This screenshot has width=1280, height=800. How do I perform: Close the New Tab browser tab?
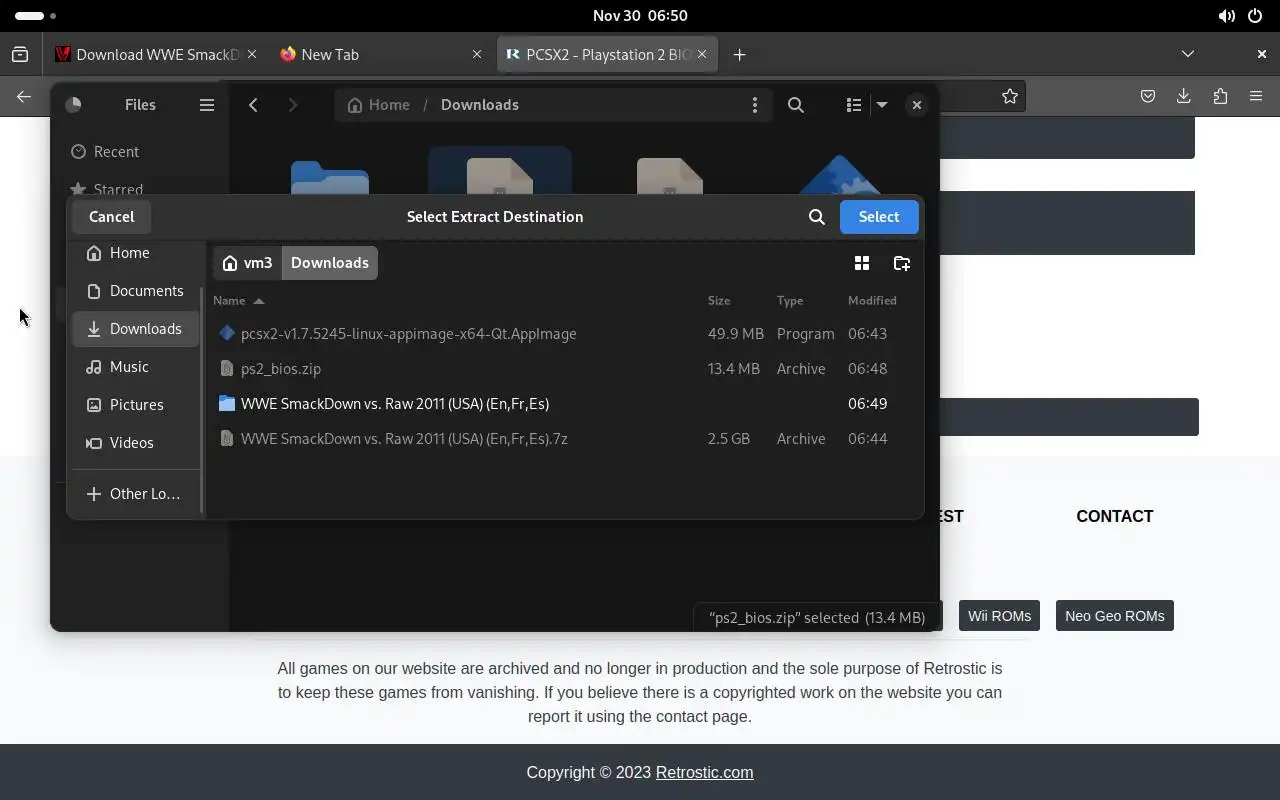coord(477,55)
